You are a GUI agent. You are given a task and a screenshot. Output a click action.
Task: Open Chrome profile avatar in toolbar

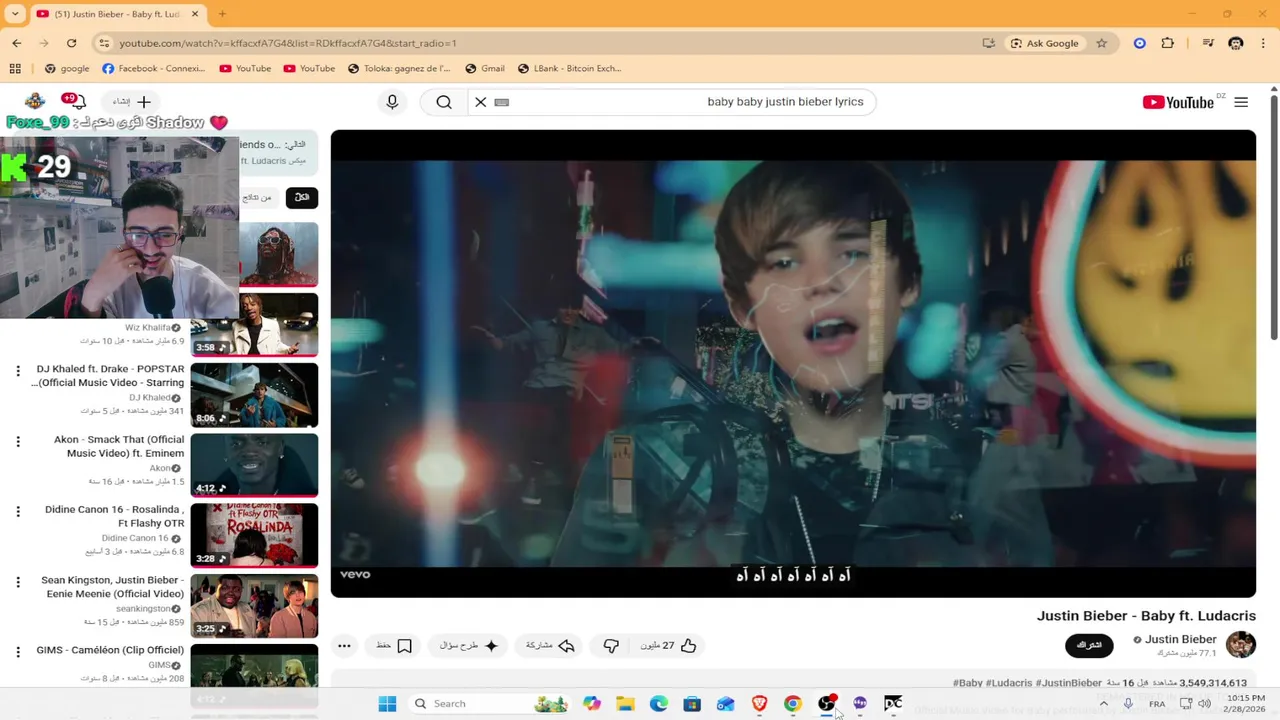1236,43
